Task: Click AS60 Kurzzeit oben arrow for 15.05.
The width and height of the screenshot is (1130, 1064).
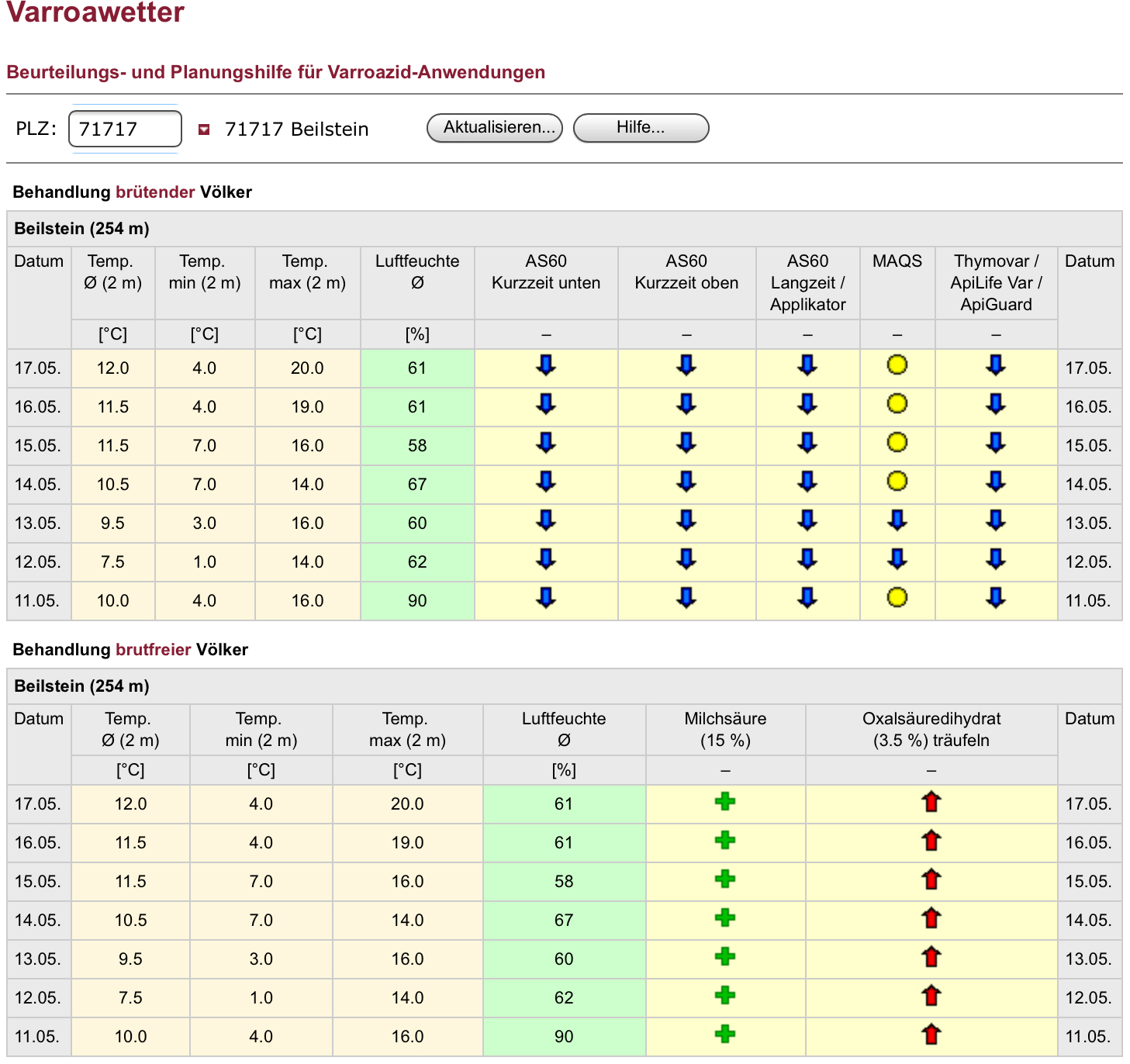Action: [x=686, y=443]
